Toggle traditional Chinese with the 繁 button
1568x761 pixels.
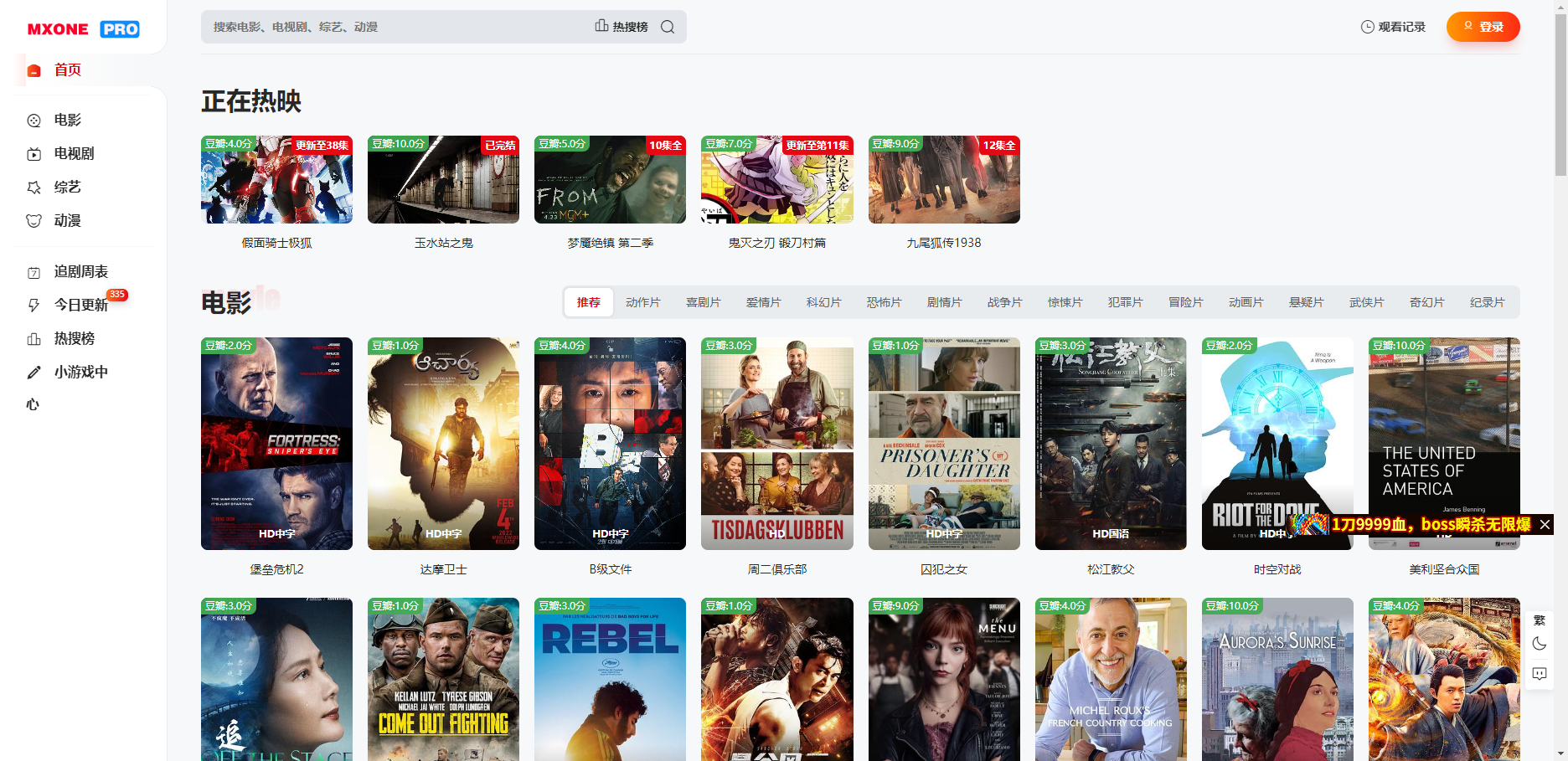pos(1540,620)
